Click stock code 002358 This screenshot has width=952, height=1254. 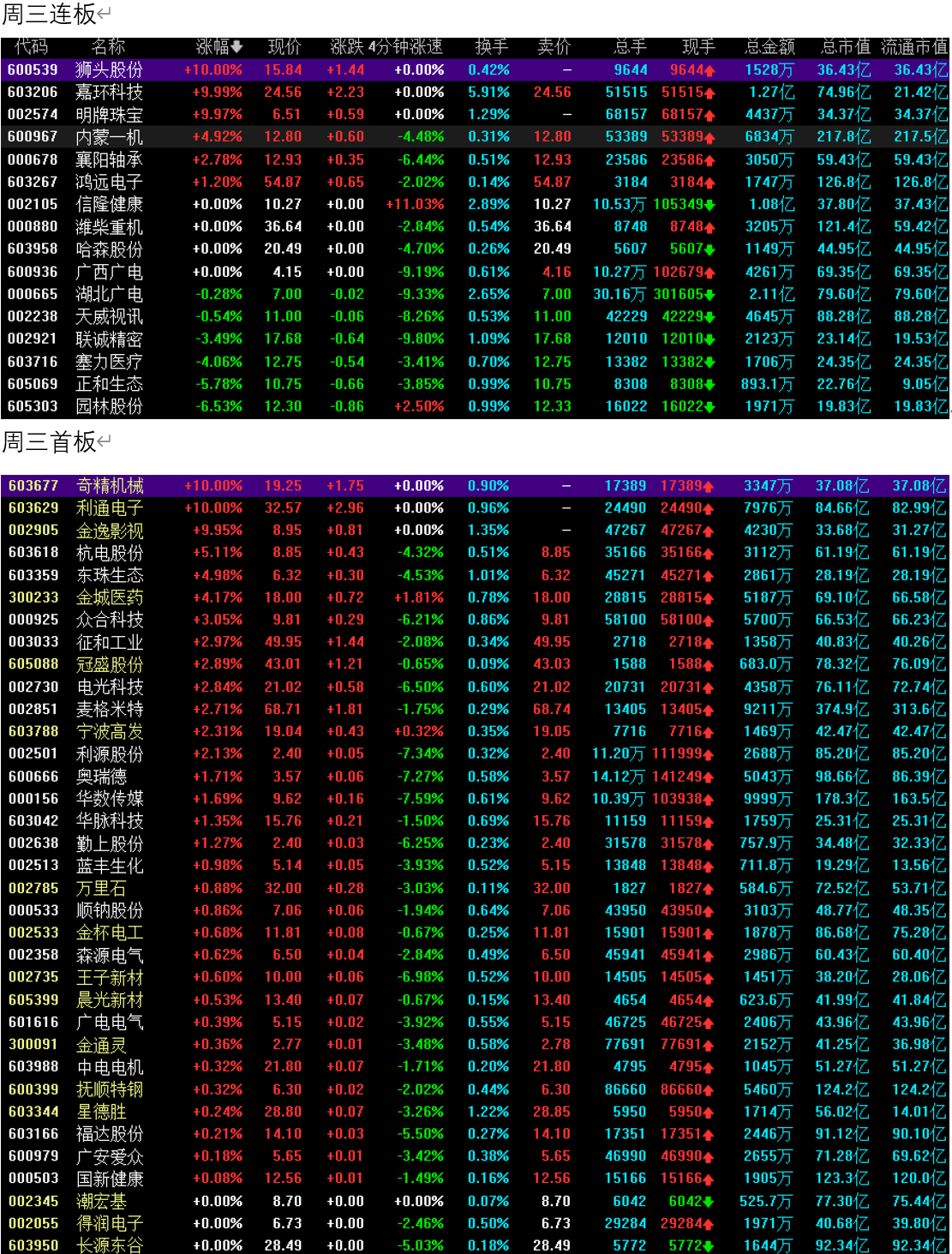tap(33, 955)
